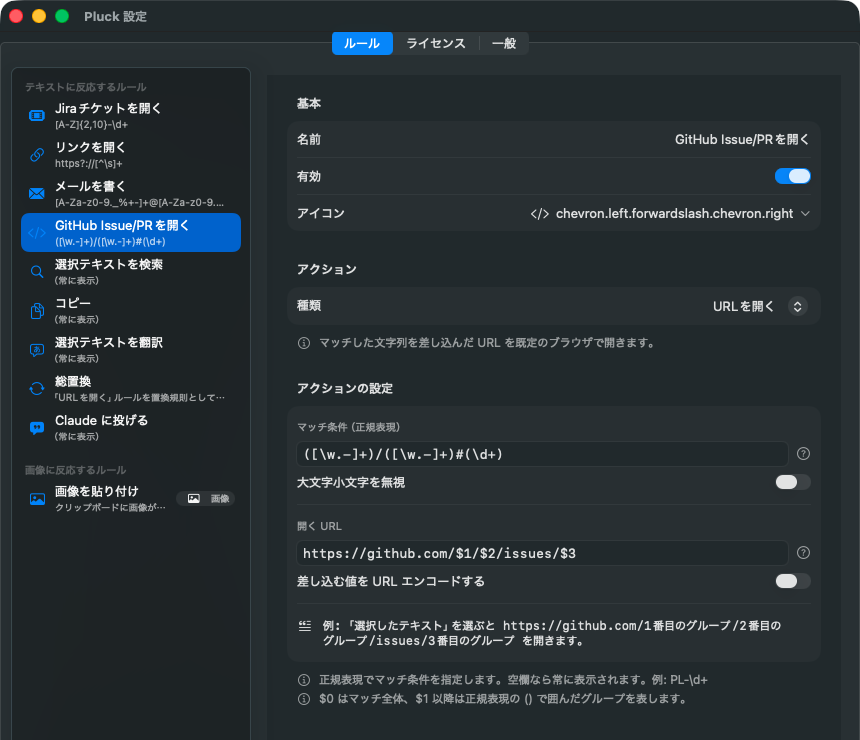860x740 pixels.
Task: Select the メールを書く rule
Action: click(131, 194)
